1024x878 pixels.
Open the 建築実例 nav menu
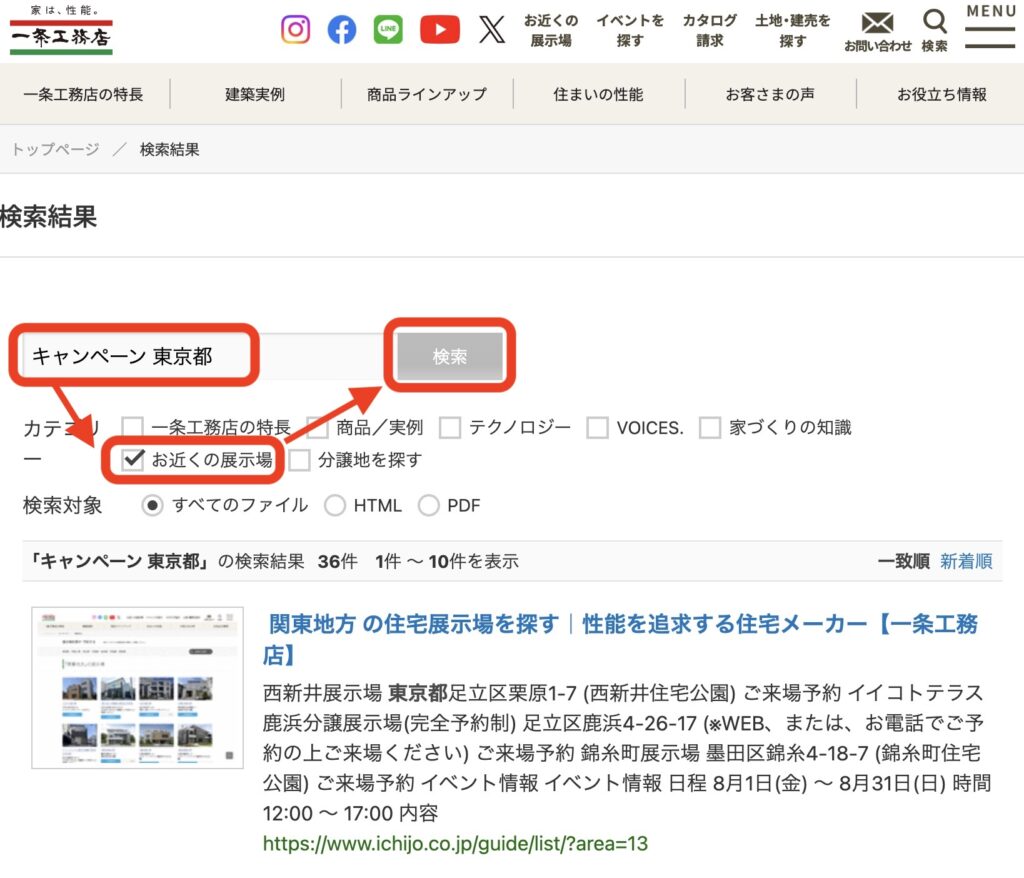point(255,95)
